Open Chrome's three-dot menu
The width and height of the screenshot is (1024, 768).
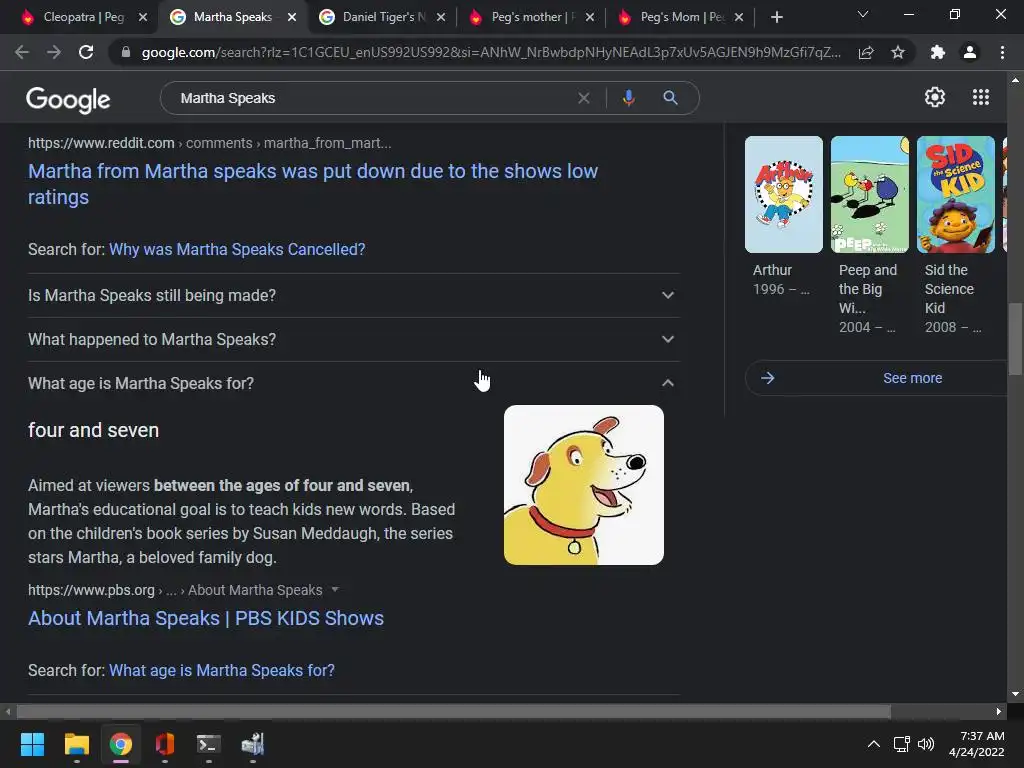1002,52
